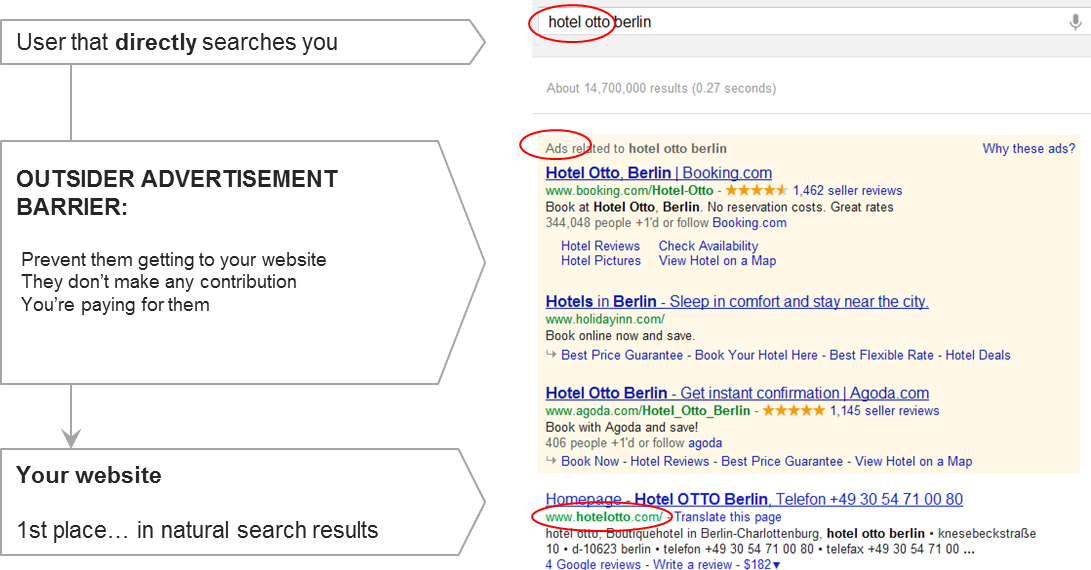Click the www.holidayinn.com URL text

605,319
